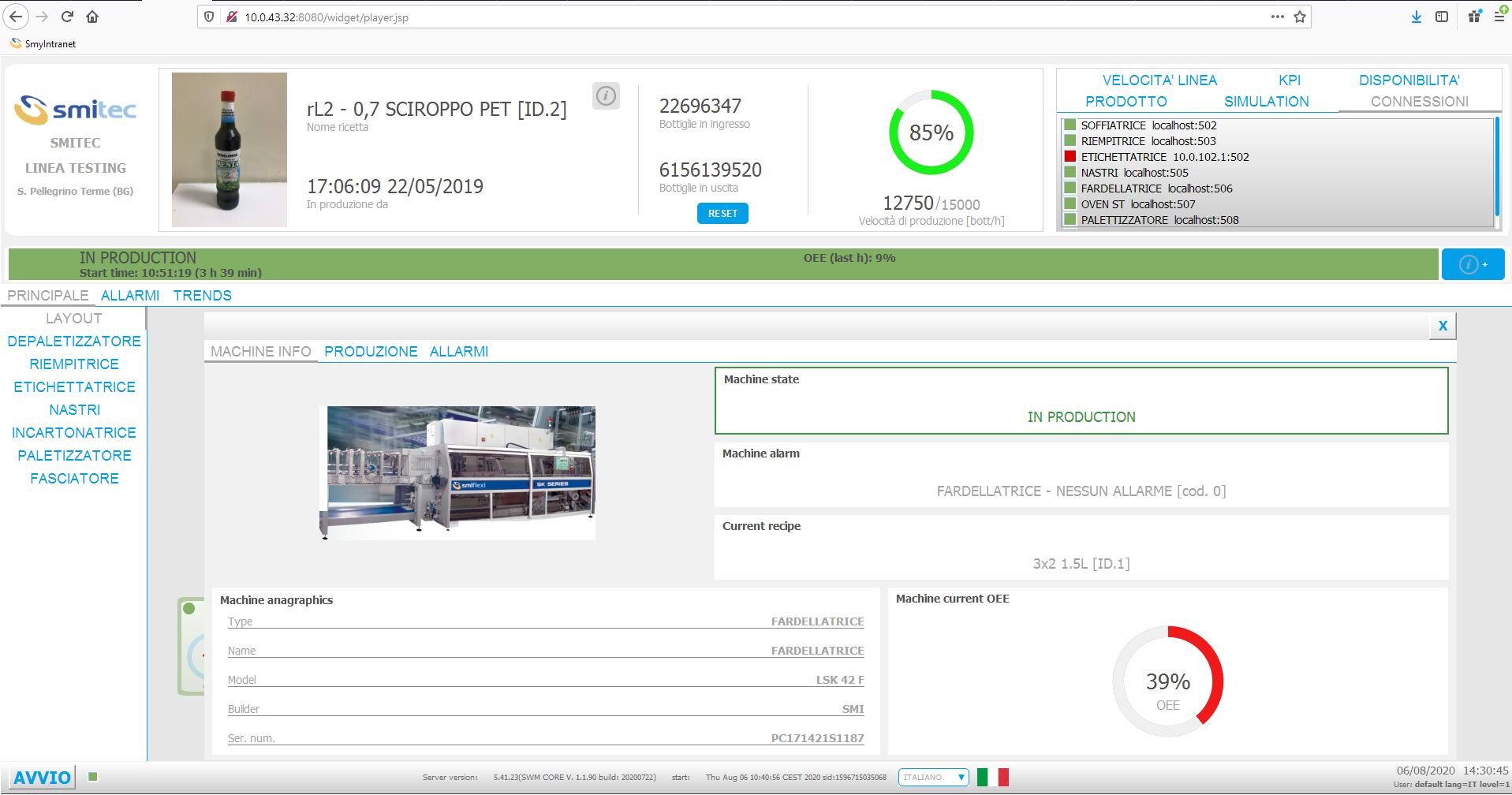Open FASCIATORE in the sidebar
This screenshot has width=1512, height=795.
point(74,479)
